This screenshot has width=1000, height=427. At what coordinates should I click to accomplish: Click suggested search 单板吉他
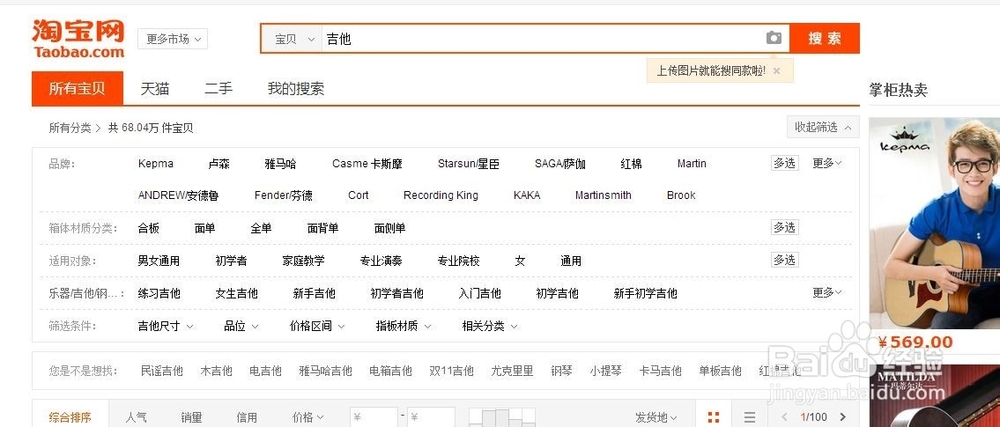(720, 370)
